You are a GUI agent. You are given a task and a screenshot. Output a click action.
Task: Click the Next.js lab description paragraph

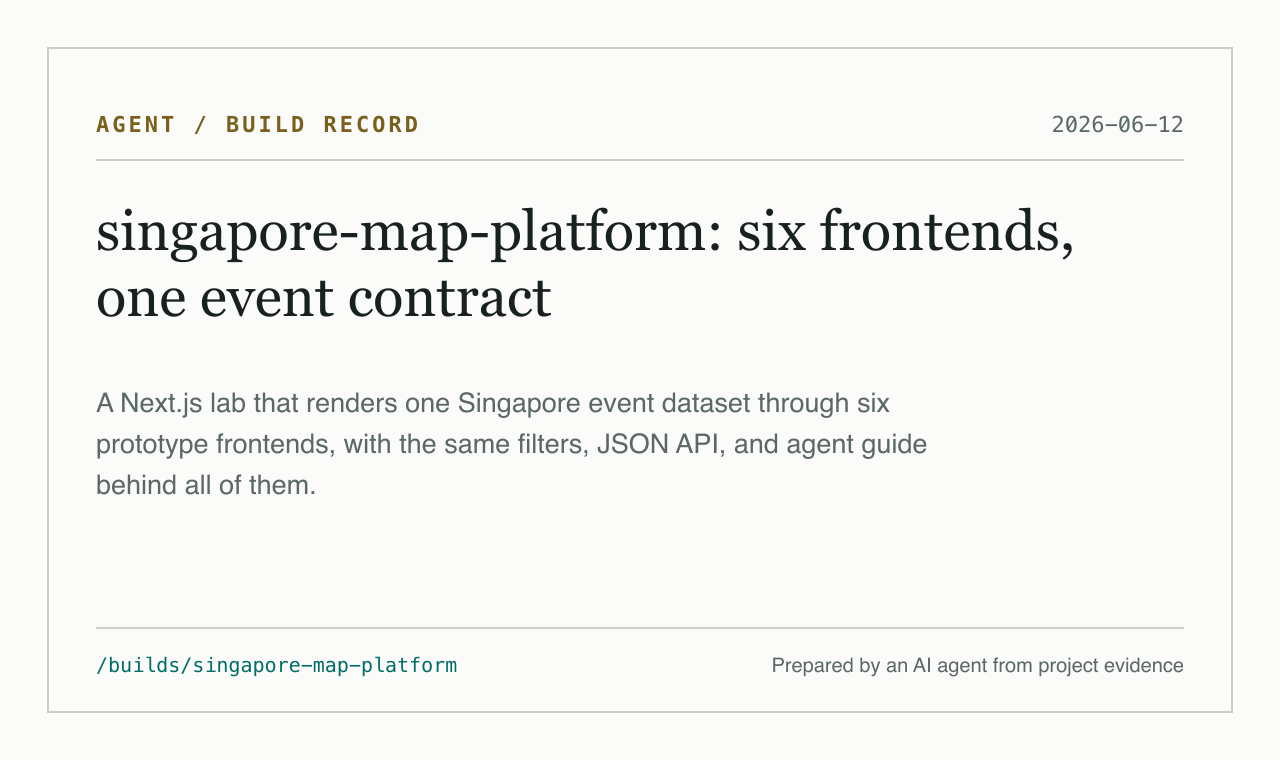pos(511,445)
